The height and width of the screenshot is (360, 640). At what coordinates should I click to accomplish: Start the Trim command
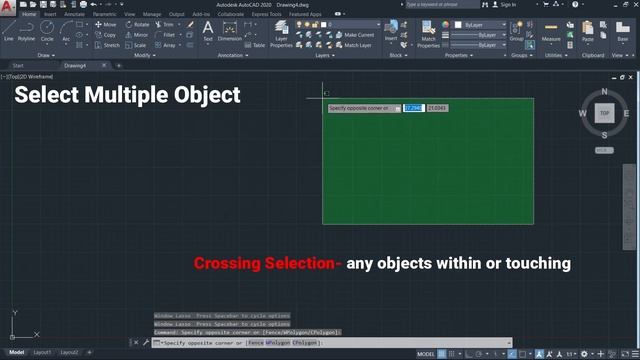[164, 24]
